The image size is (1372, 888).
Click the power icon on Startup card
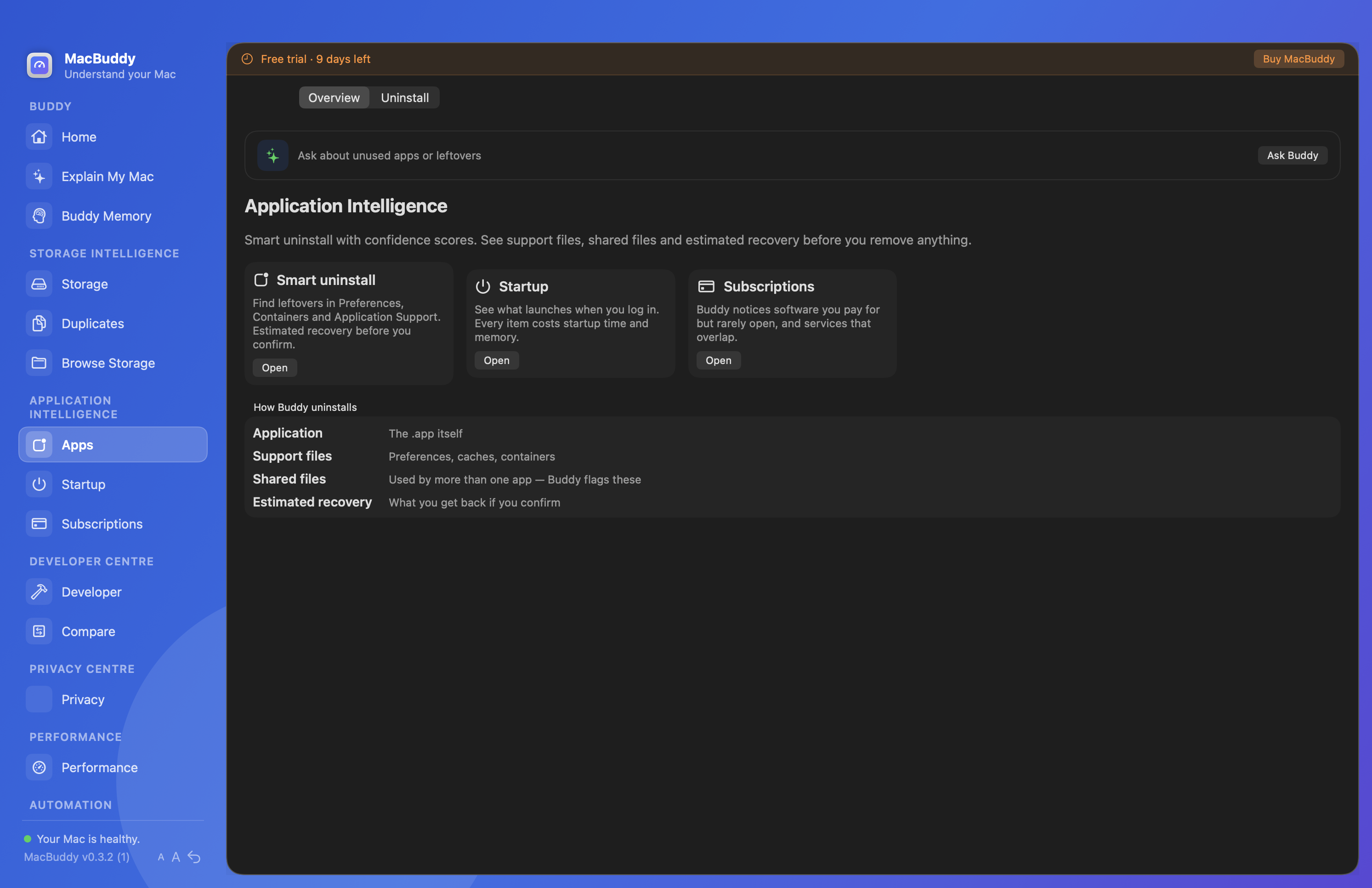(483, 287)
